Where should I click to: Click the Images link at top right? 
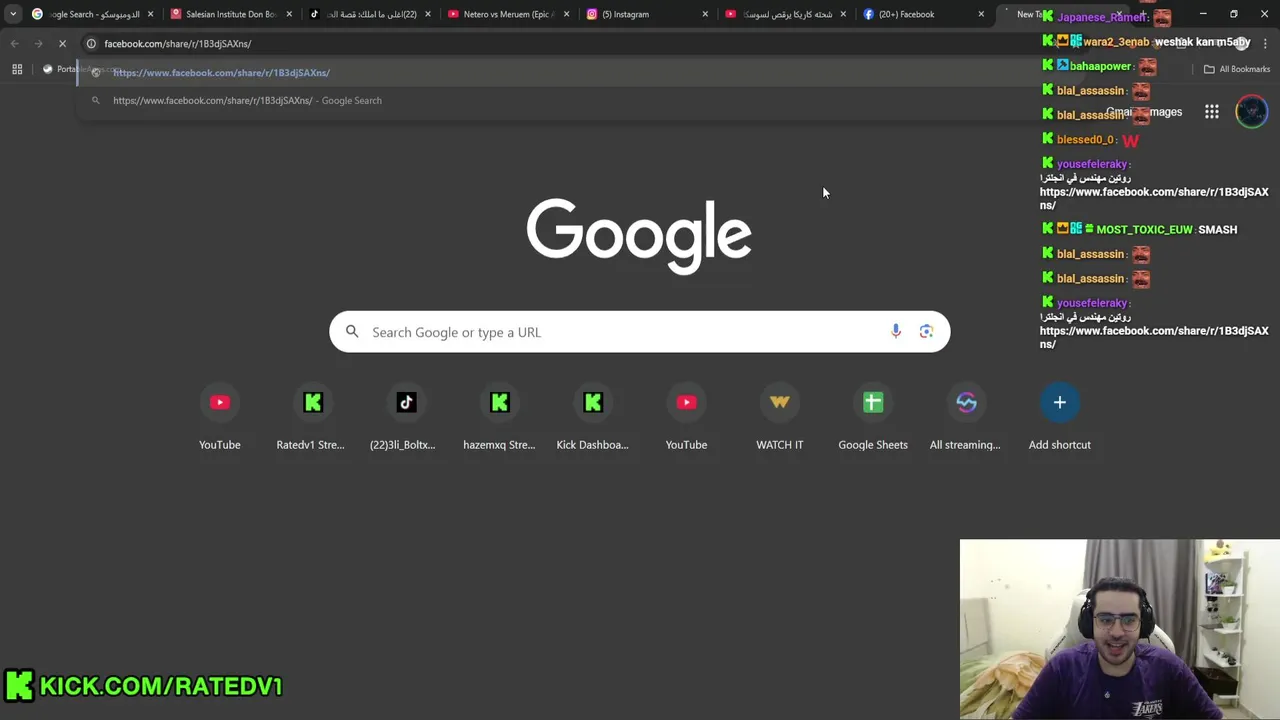1165,112
